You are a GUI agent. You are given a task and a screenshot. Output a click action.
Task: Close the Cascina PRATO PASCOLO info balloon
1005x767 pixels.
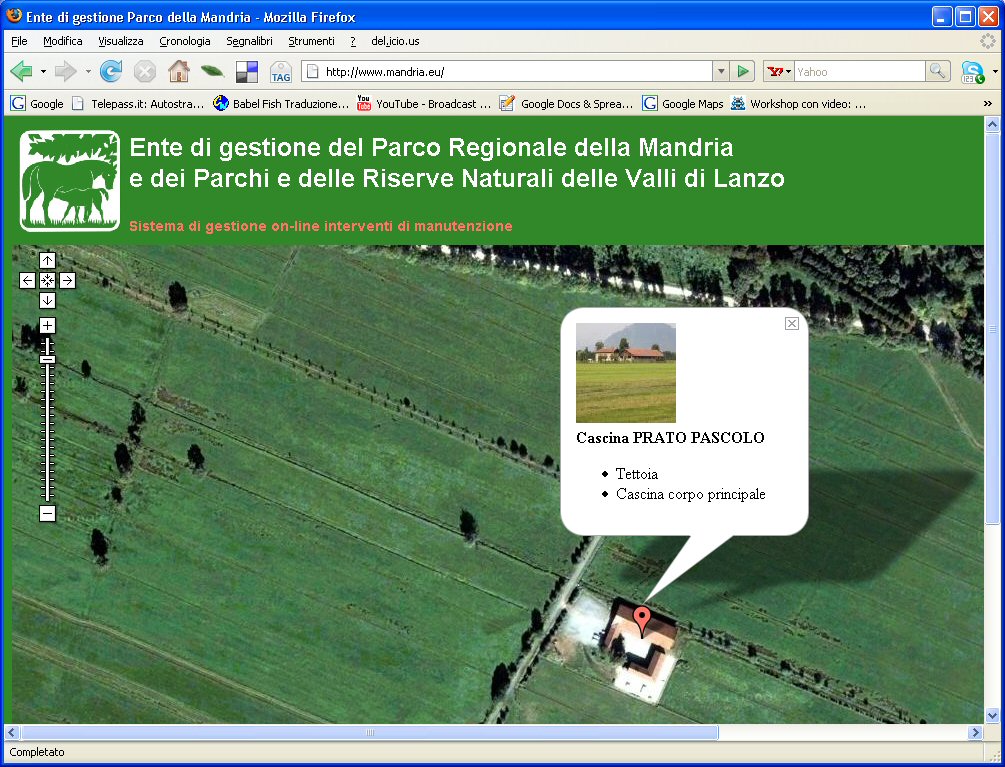[792, 324]
